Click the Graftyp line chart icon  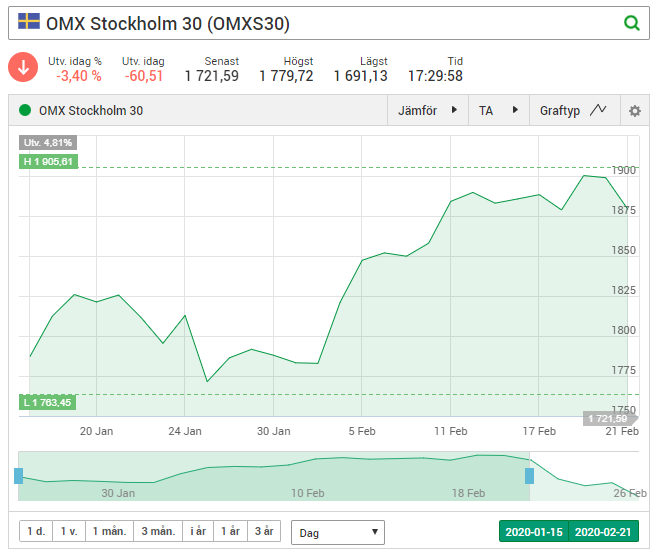(598, 110)
